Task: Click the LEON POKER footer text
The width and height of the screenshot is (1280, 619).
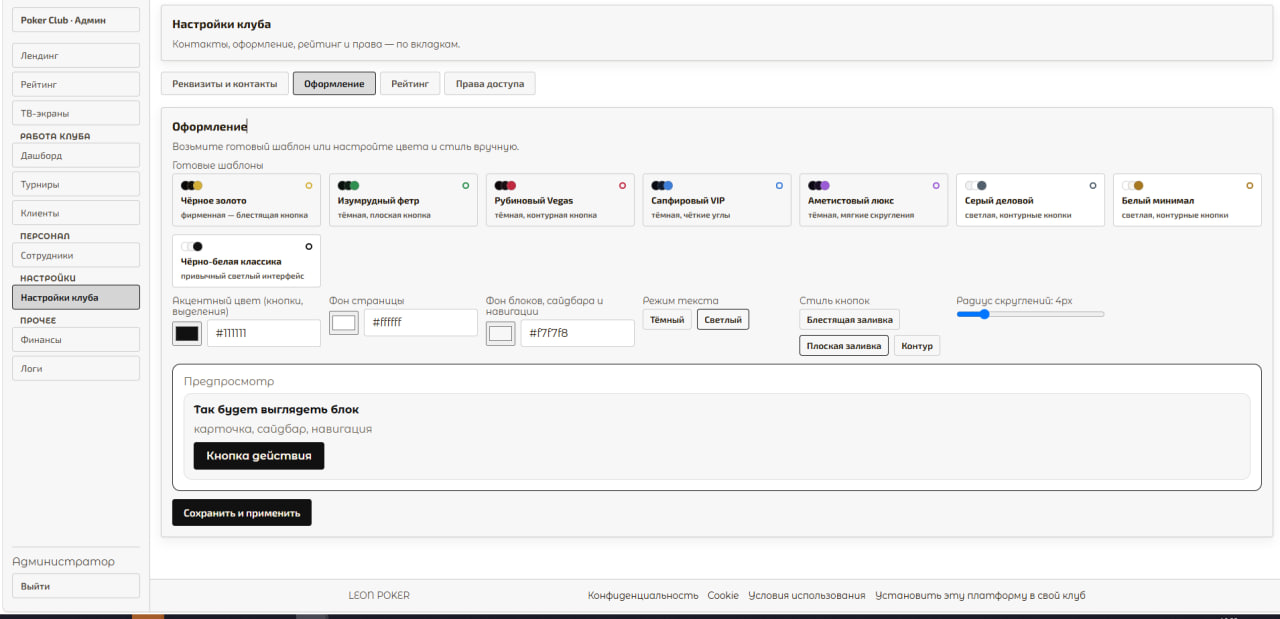Action: click(x=379, y=596)
